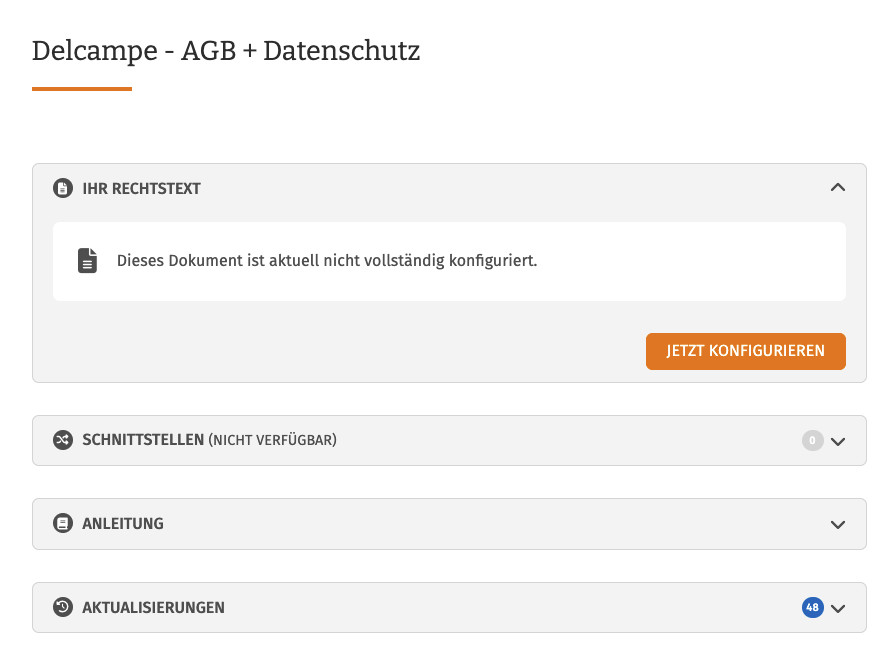Click the "Dieses Dokument ist aktuell nicht vollständig konfiguriert" message
The image size is (890, 670).
coord(327,261)
